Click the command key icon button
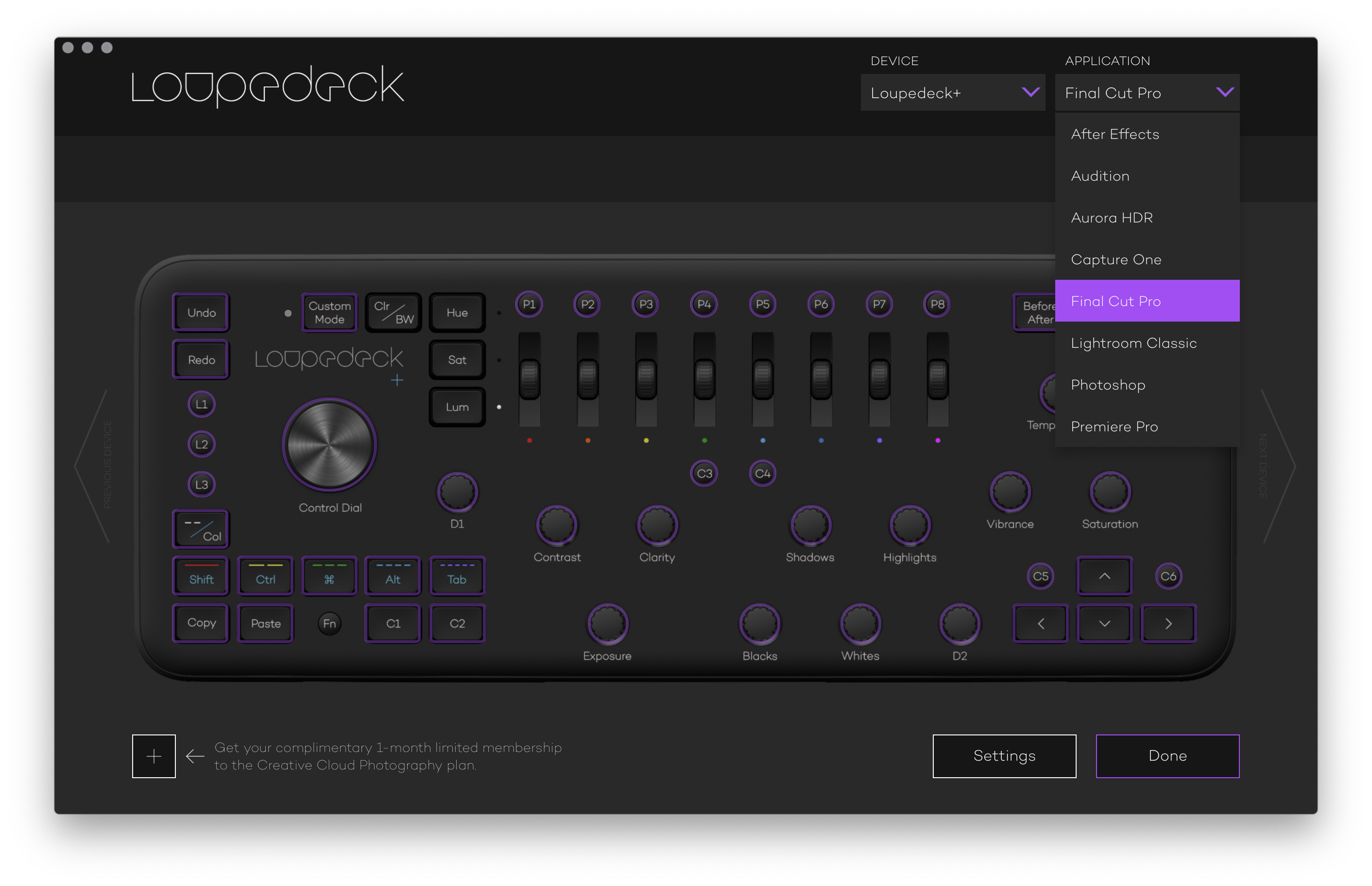The image size is (1372, 886). [329, 576]
